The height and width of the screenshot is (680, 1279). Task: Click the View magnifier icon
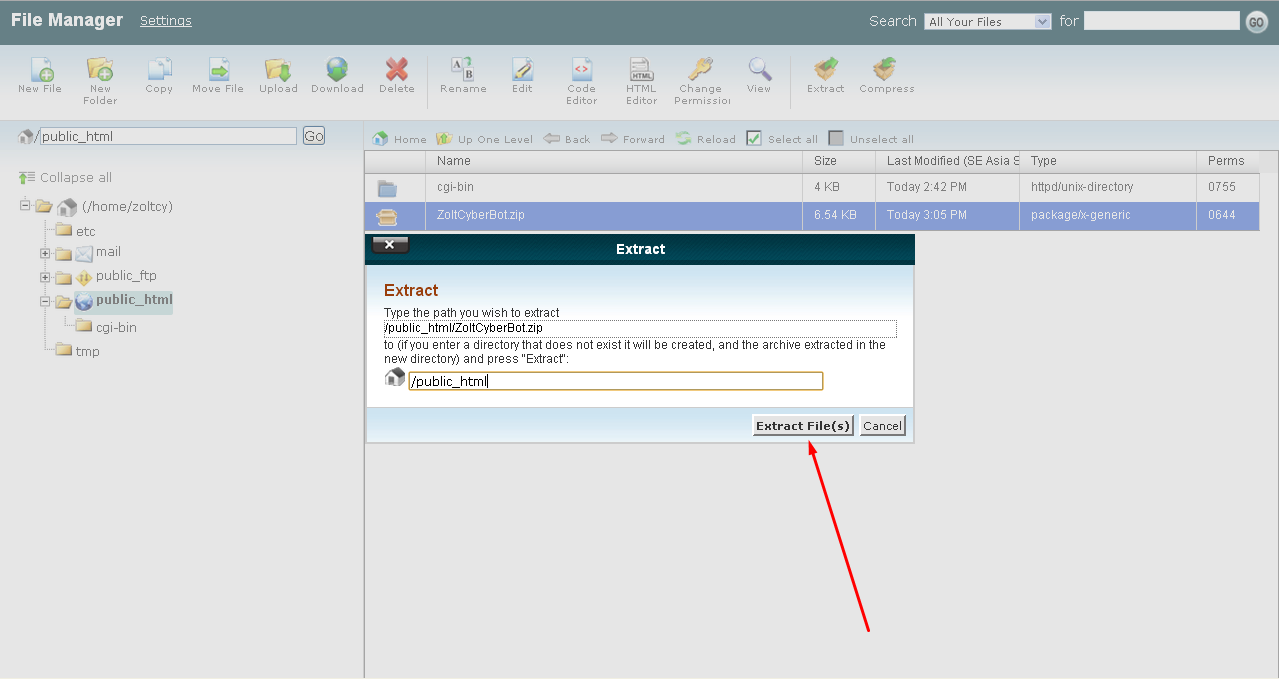coord(760,69)
